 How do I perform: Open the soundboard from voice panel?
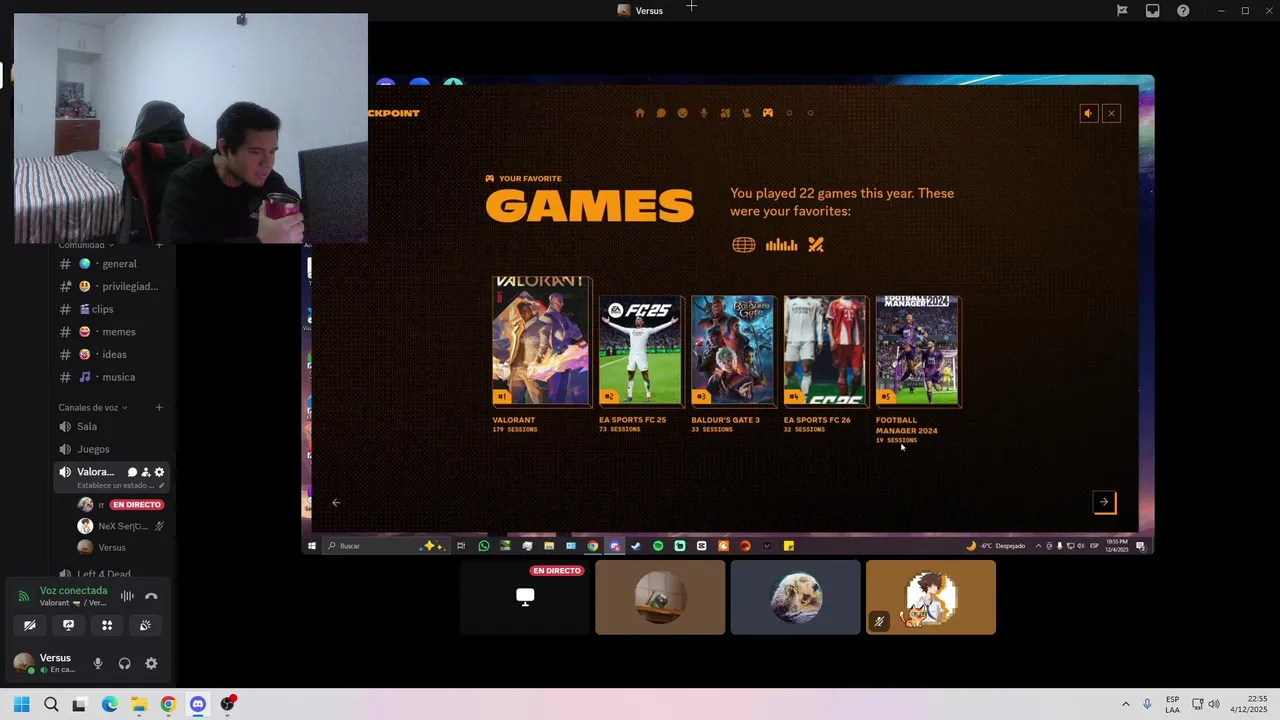[145, 625]
